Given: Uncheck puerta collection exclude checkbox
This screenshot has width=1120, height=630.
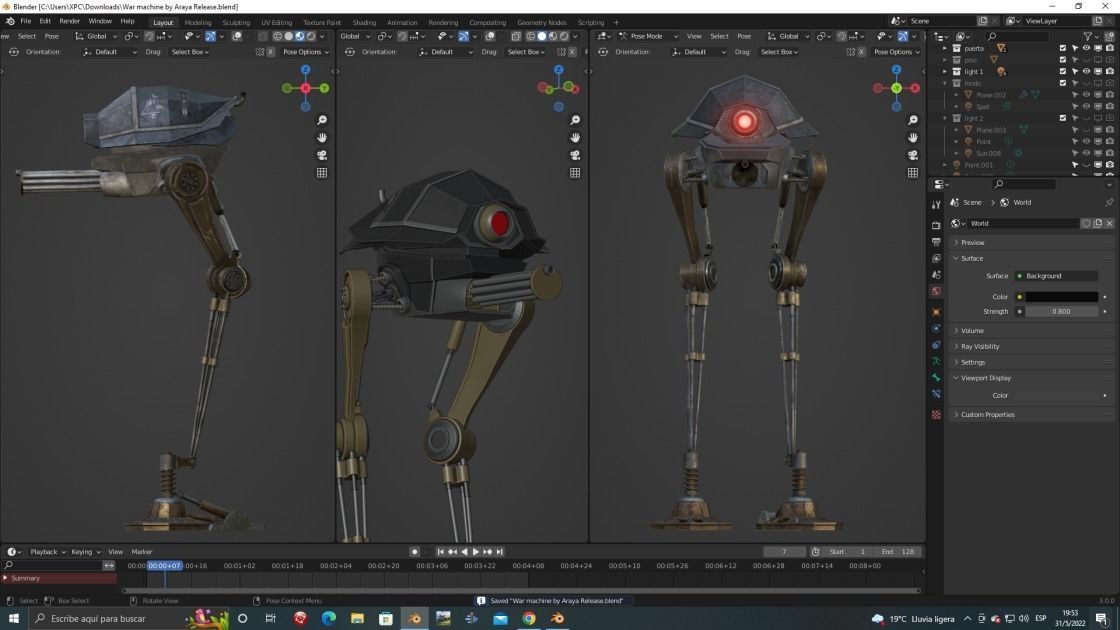Looking at the screenshot, I should coord(1063,49).
